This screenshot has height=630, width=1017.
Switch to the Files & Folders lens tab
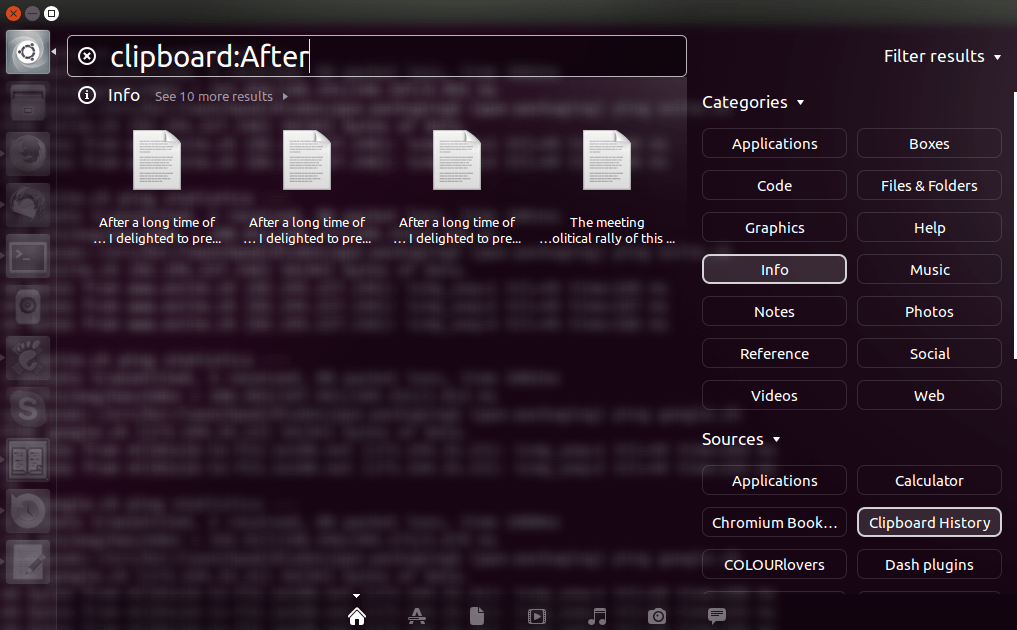click(x=477, y=616)
